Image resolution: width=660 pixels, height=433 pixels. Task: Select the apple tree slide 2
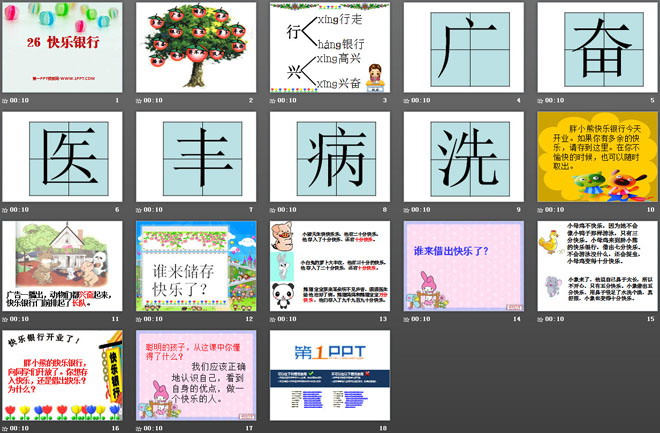(x=196, y=47)
